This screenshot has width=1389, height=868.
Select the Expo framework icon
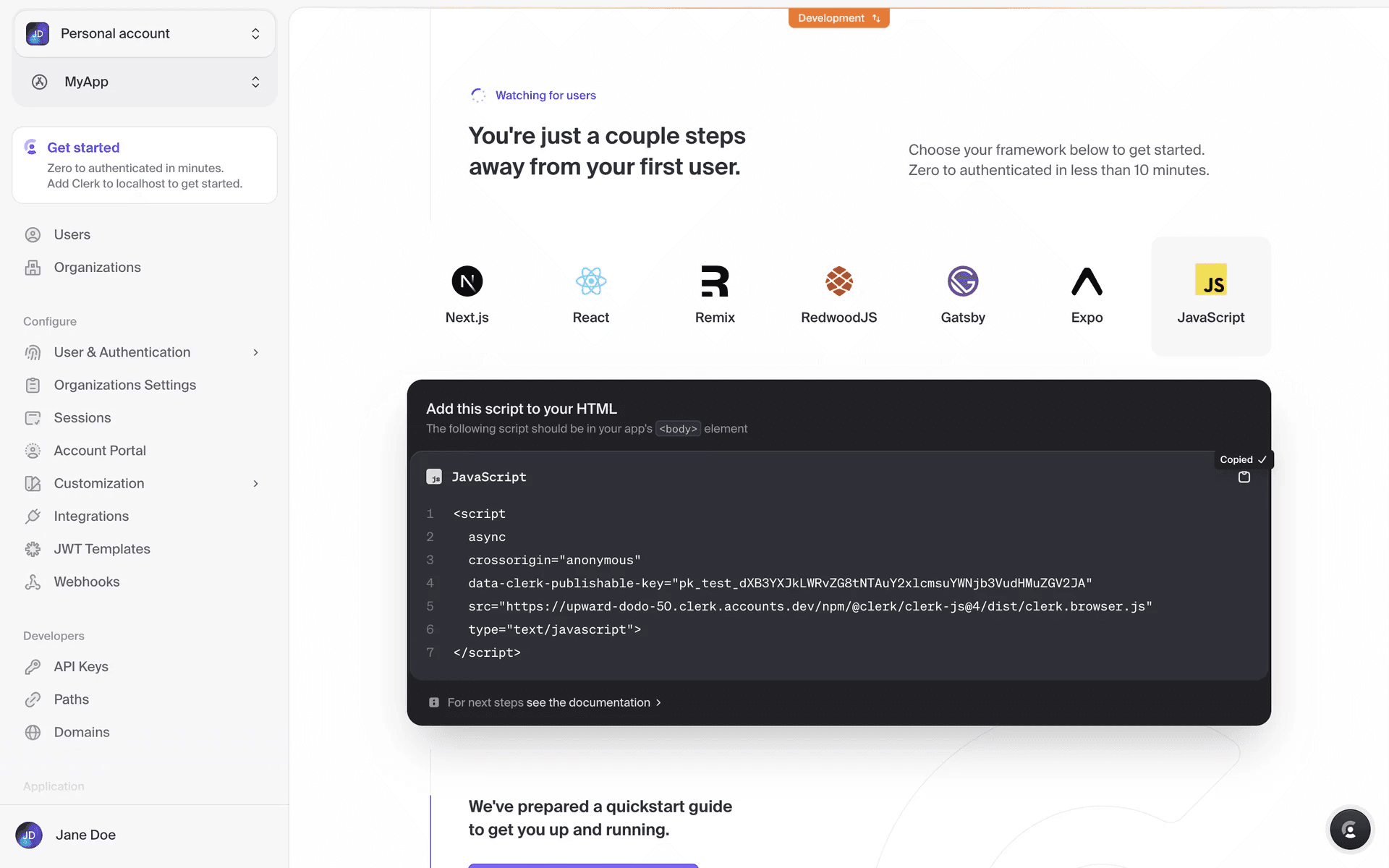(x=1087, y=281)
